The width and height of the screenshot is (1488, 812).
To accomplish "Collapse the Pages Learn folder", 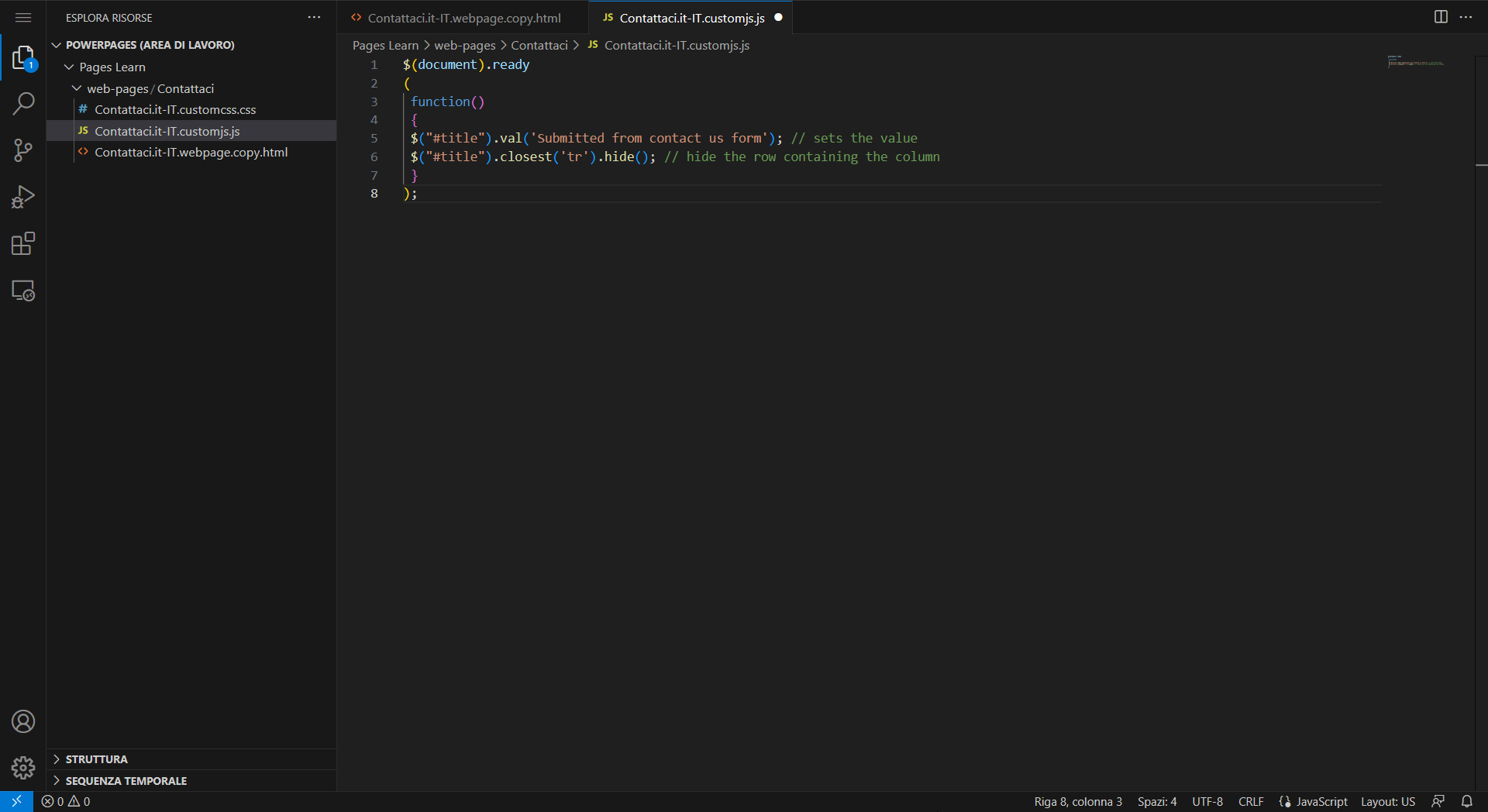I will 68,67.
